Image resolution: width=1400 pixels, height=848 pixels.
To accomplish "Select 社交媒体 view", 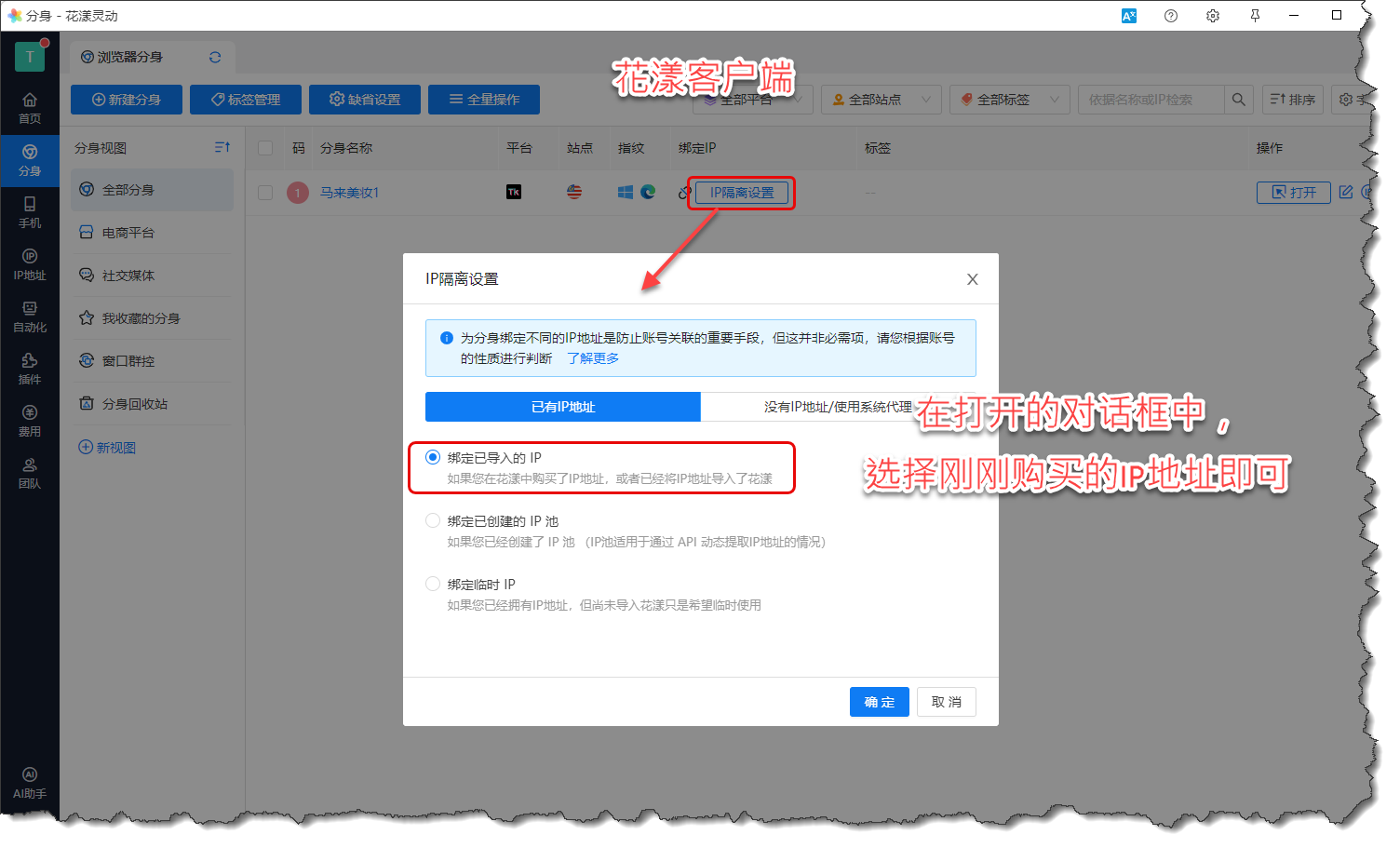I will pyautogui.click(x=153, y=276).
